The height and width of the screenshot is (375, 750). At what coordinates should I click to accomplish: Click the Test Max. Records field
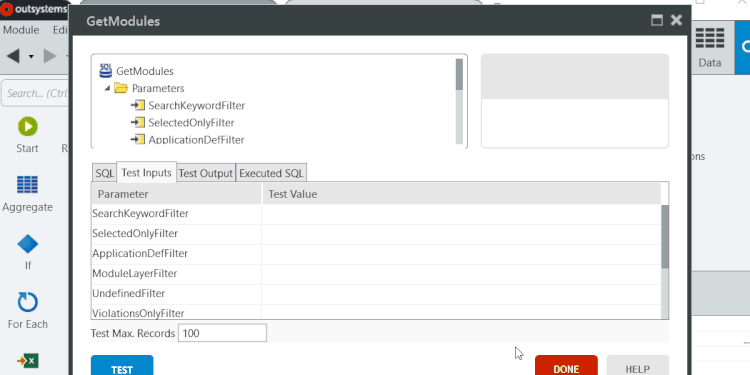click(x=222, y=333)
